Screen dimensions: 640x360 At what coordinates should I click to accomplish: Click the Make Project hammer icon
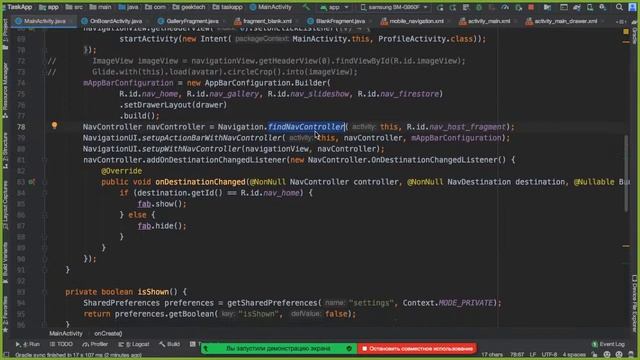305,7
